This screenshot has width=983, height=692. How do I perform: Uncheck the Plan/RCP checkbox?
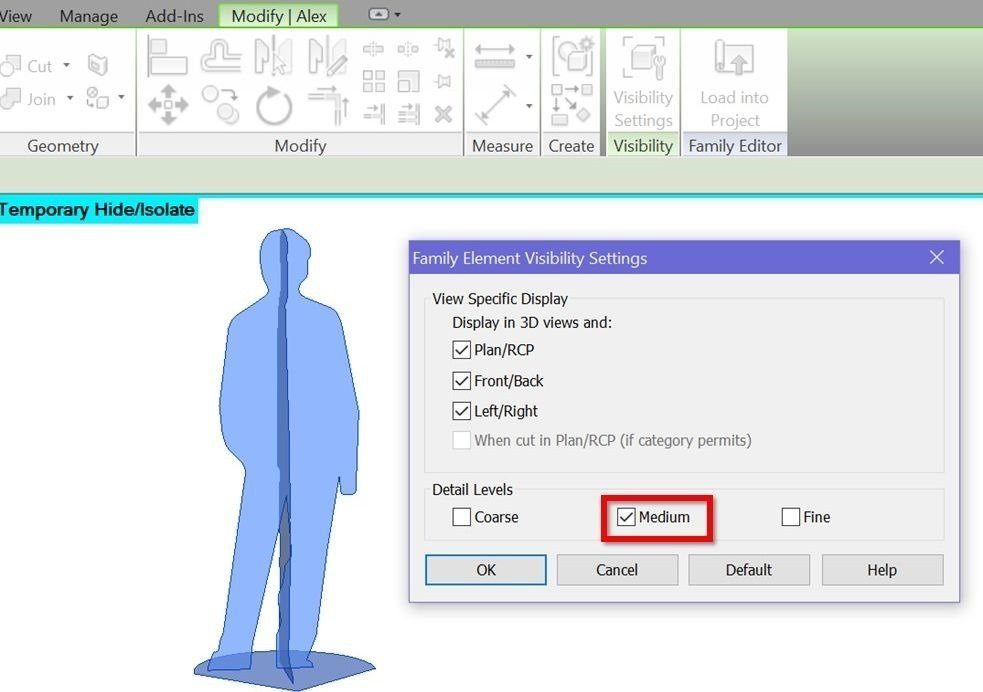461,350
